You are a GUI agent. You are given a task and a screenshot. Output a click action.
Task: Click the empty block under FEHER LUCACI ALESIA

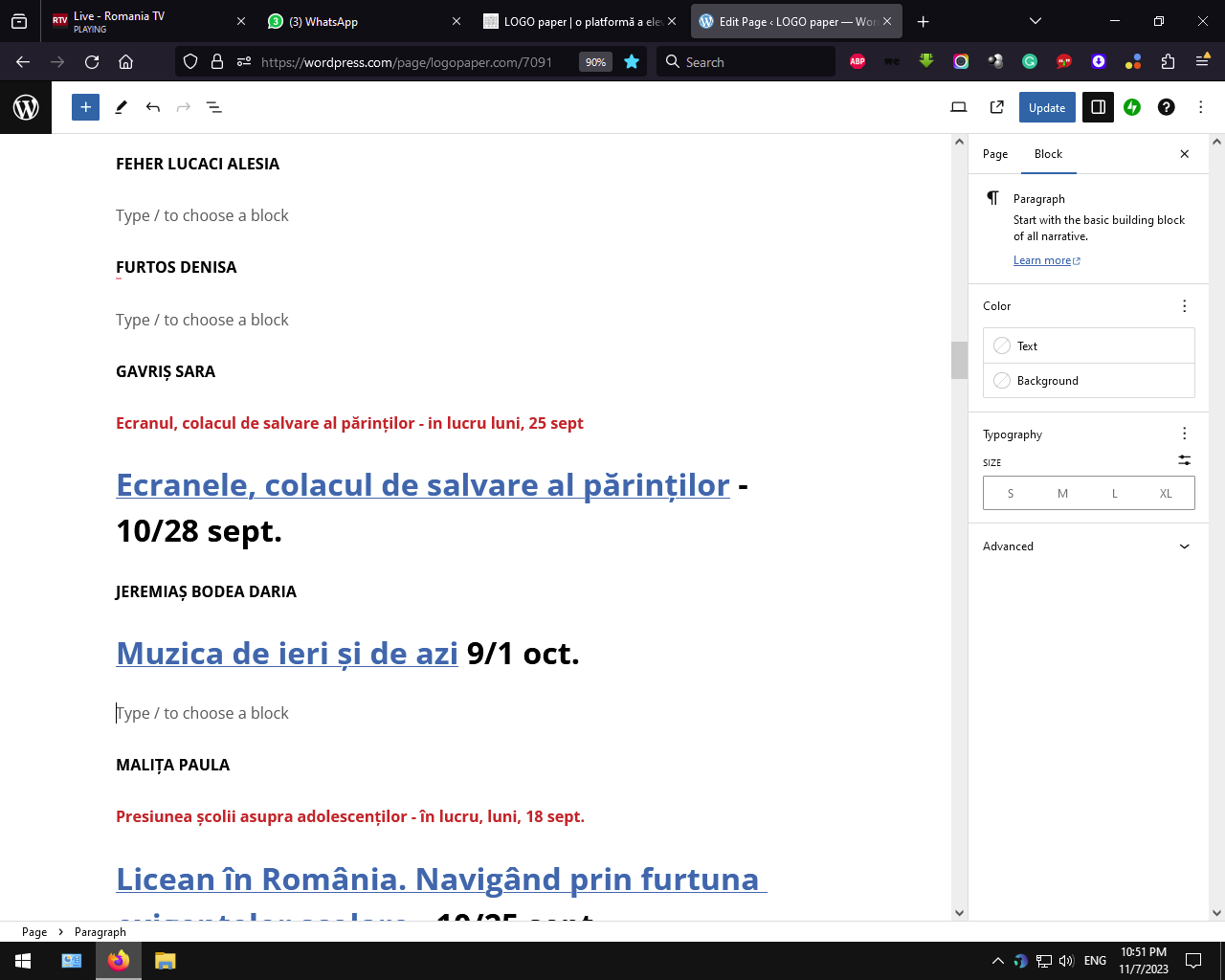point(202,216)
